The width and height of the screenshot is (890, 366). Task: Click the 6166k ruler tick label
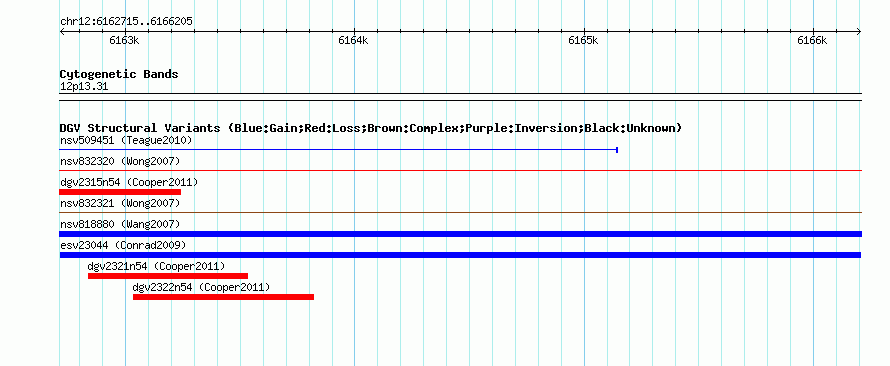(812, 40)
